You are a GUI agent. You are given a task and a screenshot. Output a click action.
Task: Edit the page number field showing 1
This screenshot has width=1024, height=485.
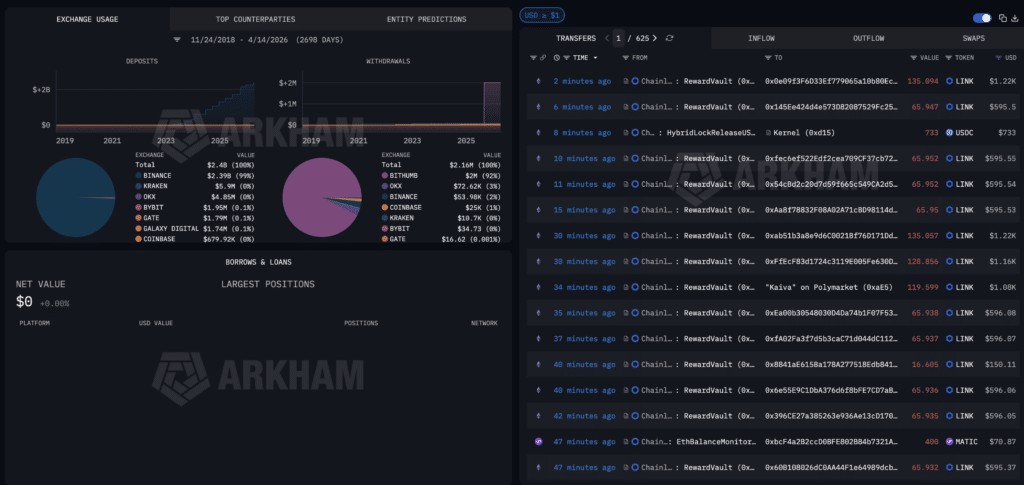coord(618,39)
